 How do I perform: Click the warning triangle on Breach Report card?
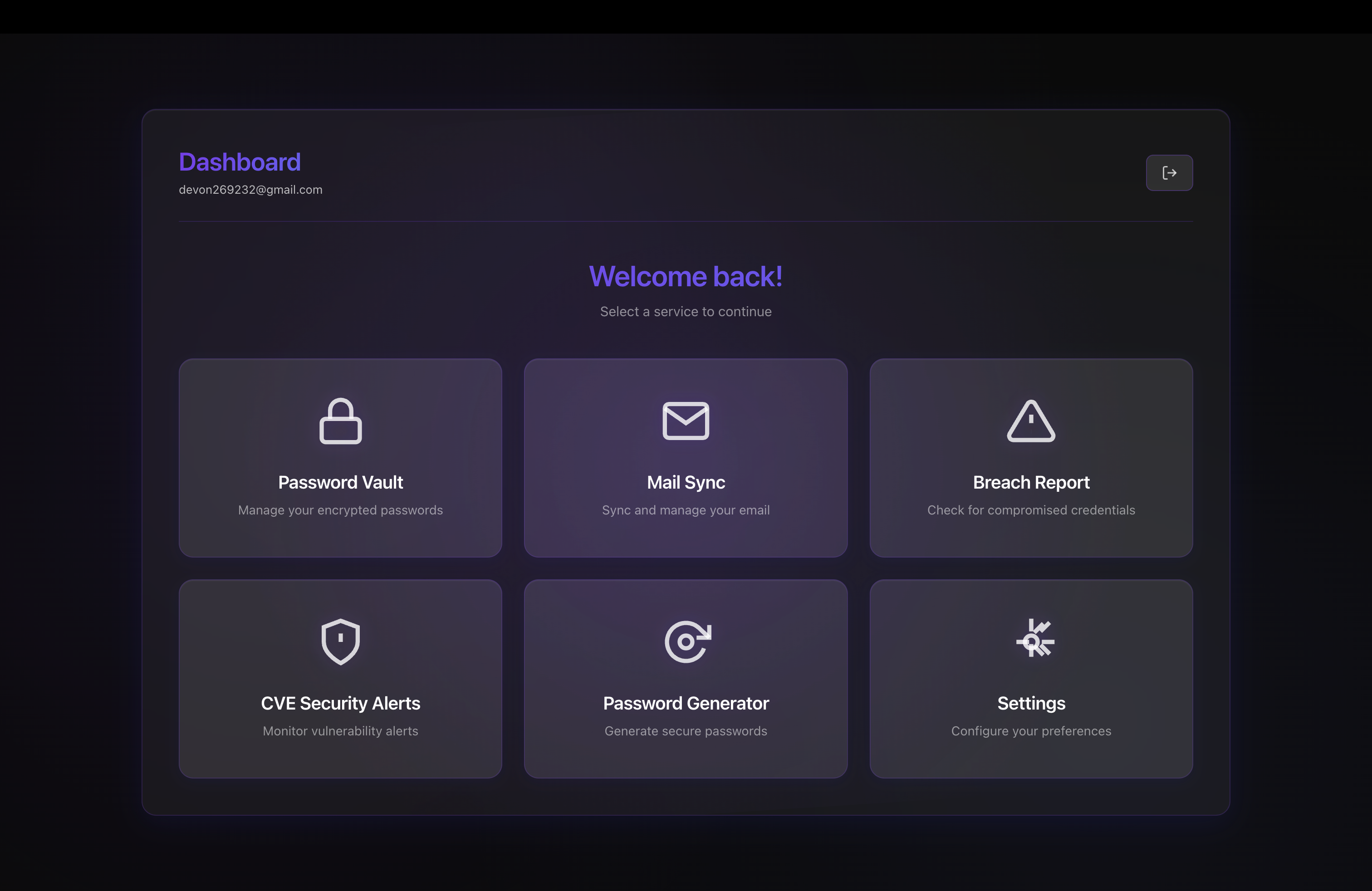(x=1030, y=421)
